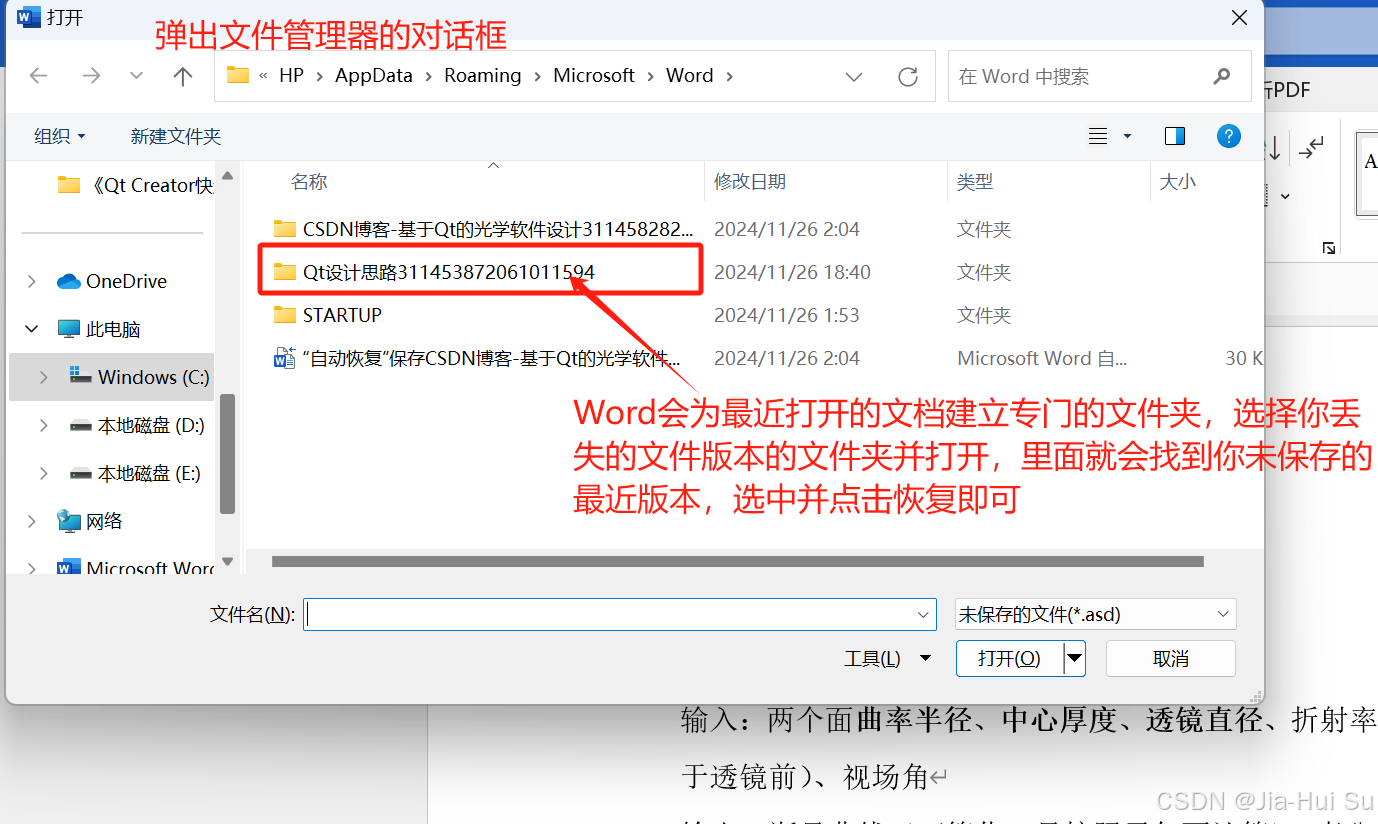Image resolution: width=1378 pixels, height=824 pixels.
Task: Click the horizontal scrollbar of file list
Action: (738, 562)
